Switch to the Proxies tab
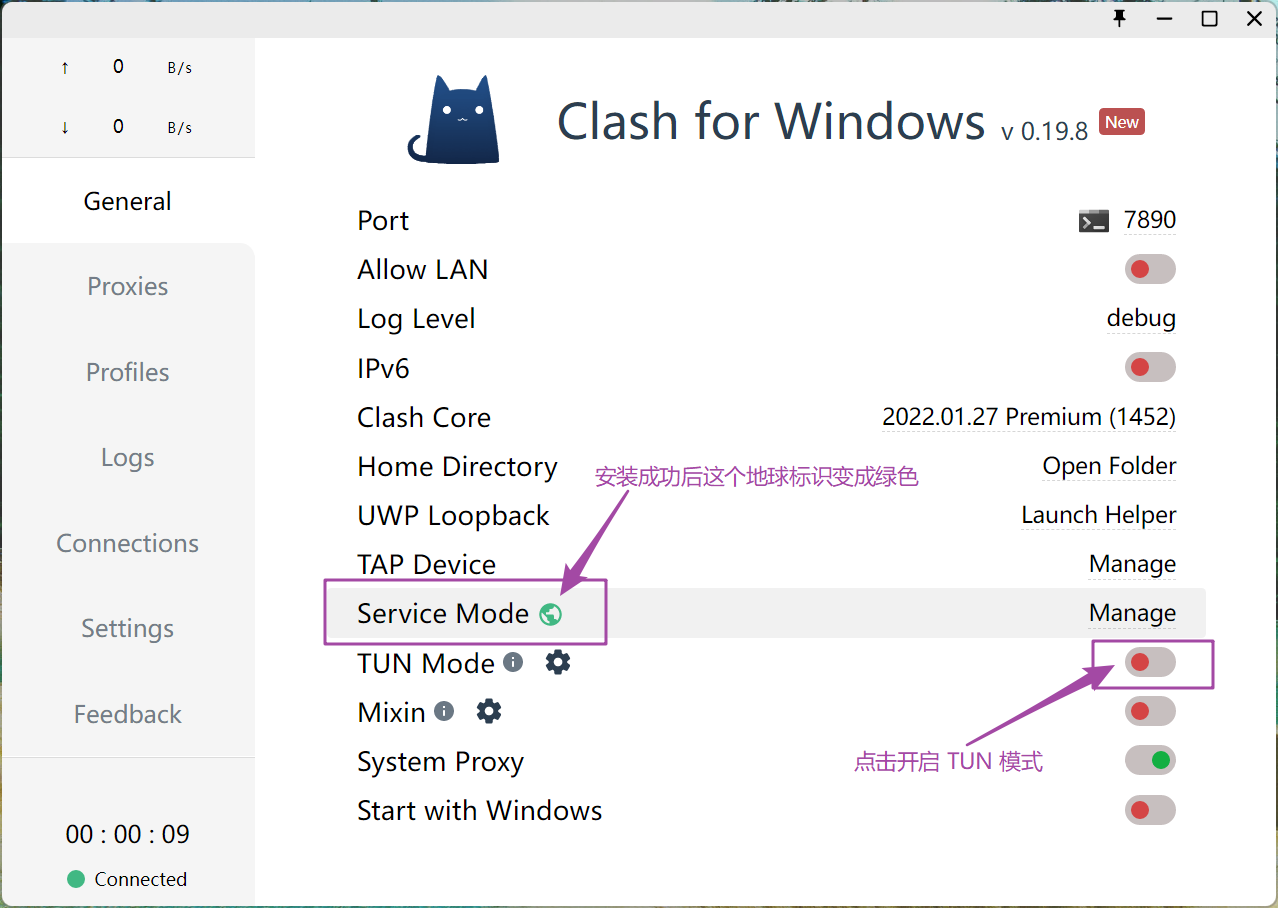 [x=128, y=287]
